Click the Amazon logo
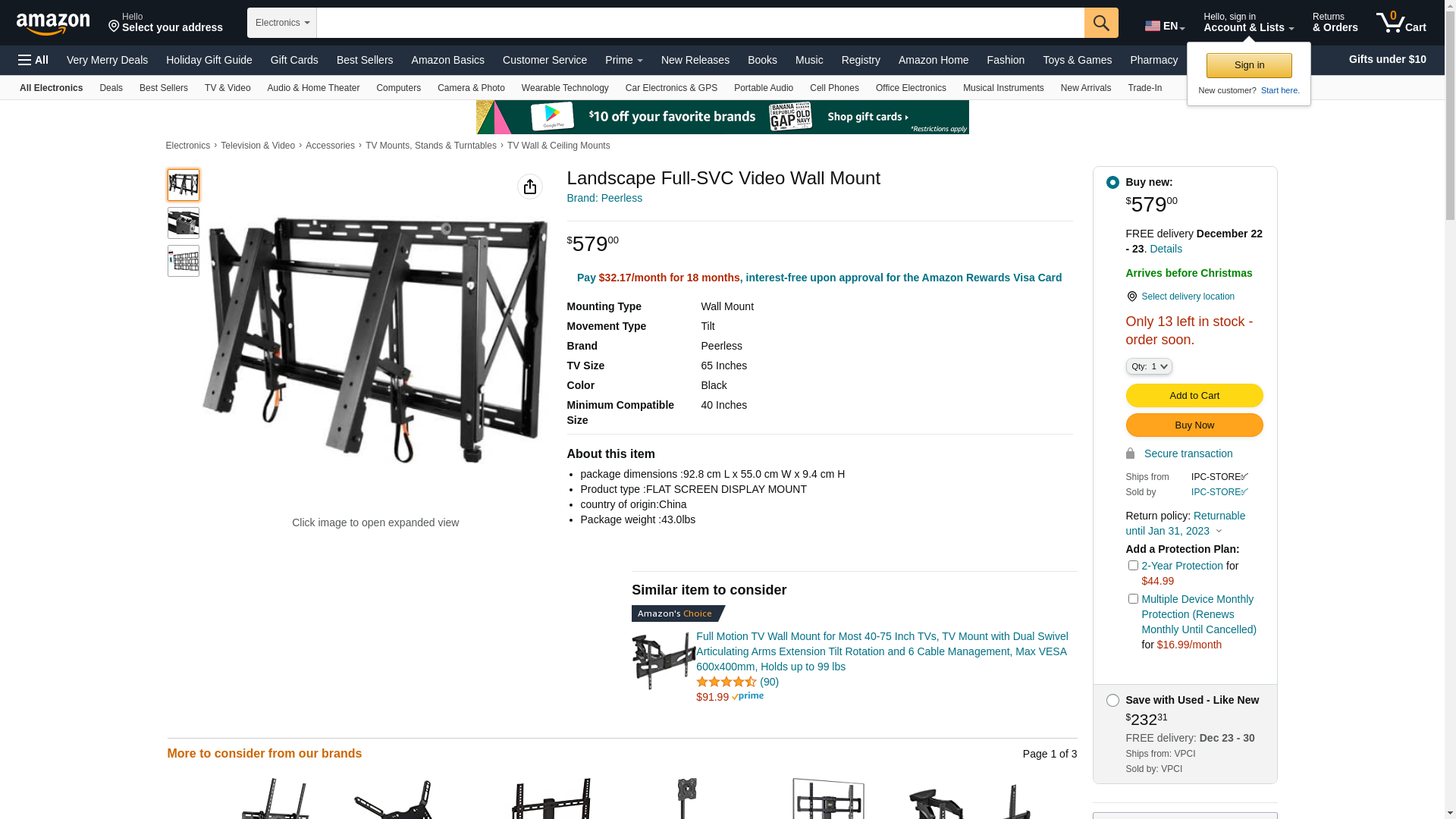This screenshot has height=819, width=1456. 53,24
